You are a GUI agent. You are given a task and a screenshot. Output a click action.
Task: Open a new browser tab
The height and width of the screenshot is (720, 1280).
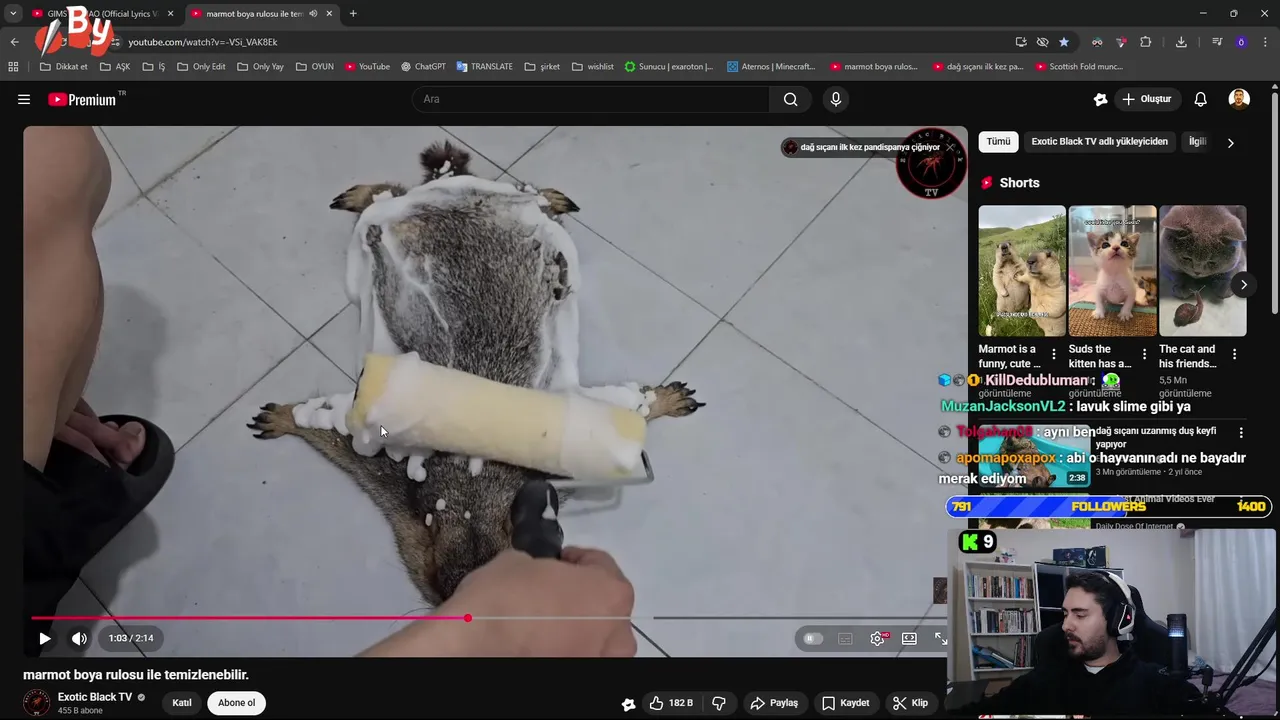coord(353,14)
